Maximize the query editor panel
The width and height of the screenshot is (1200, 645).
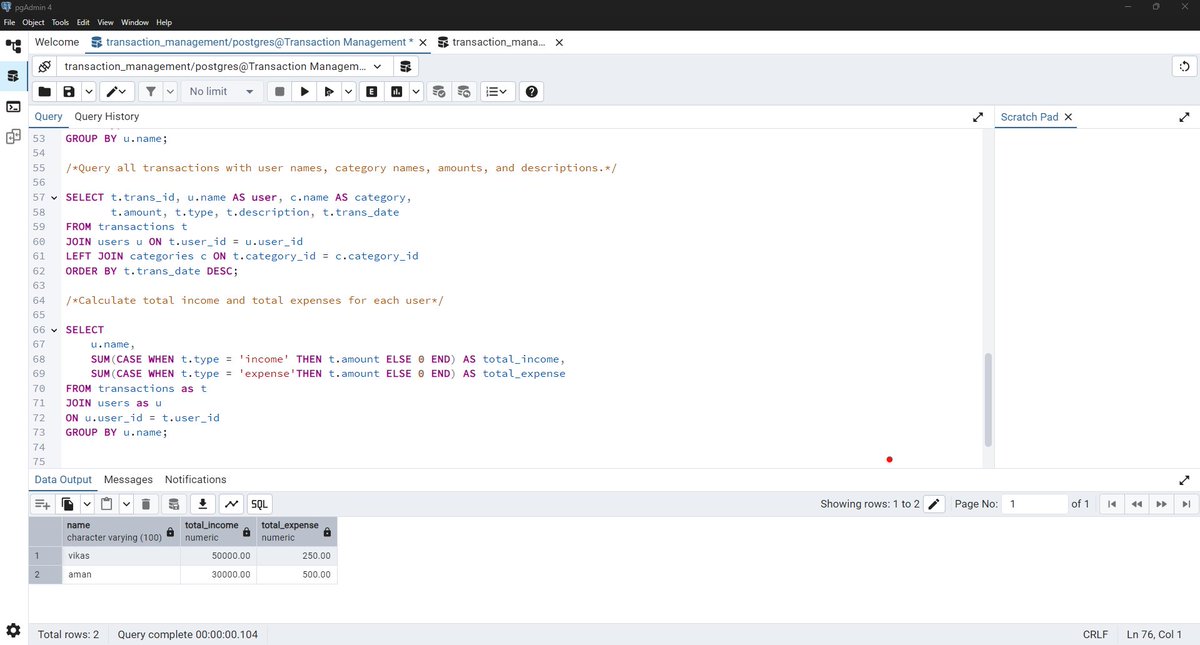(x=978, y=117)
